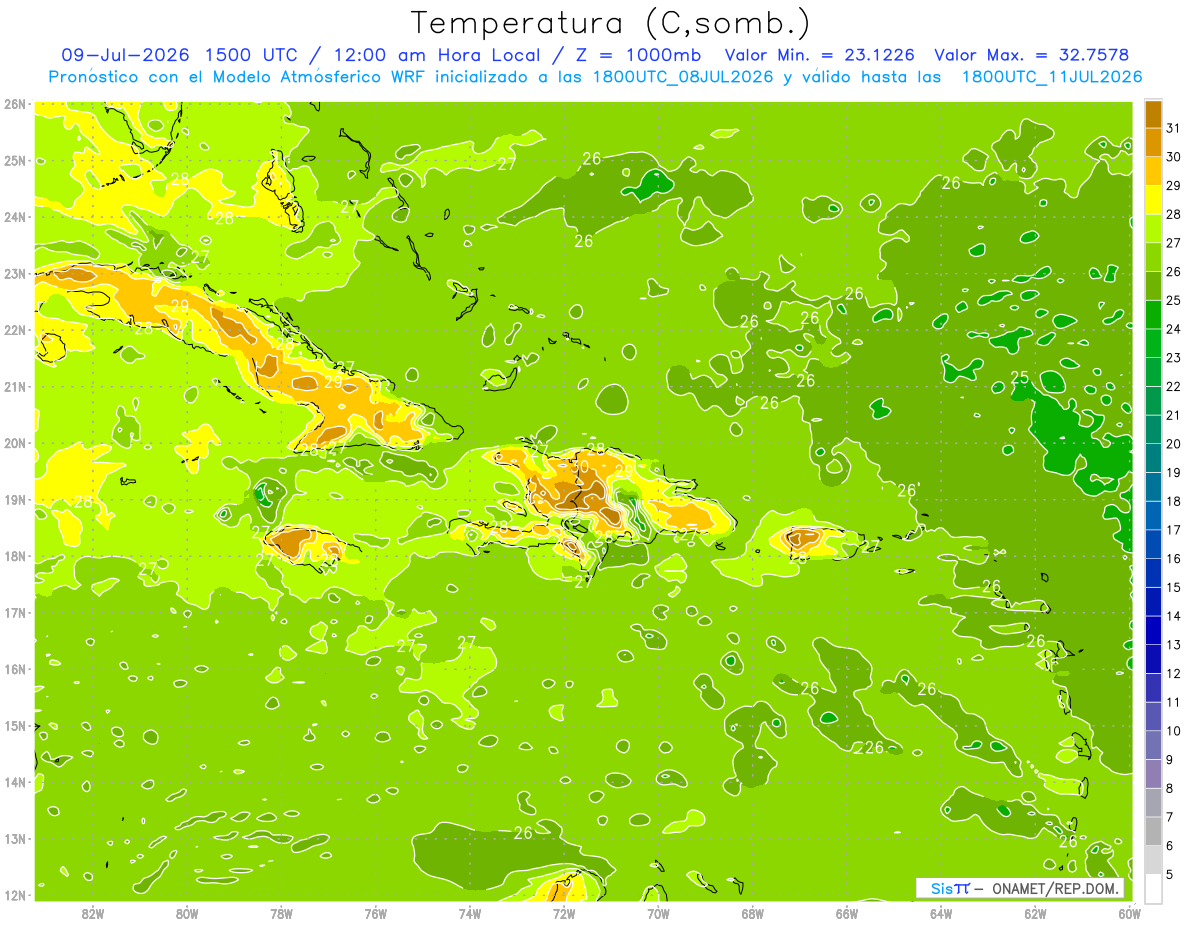The height and width of the screenshot is (927, 1200).
Task: Select the '1800UTC_11JUL2026' valid-until time
Action: point(1052,77)
